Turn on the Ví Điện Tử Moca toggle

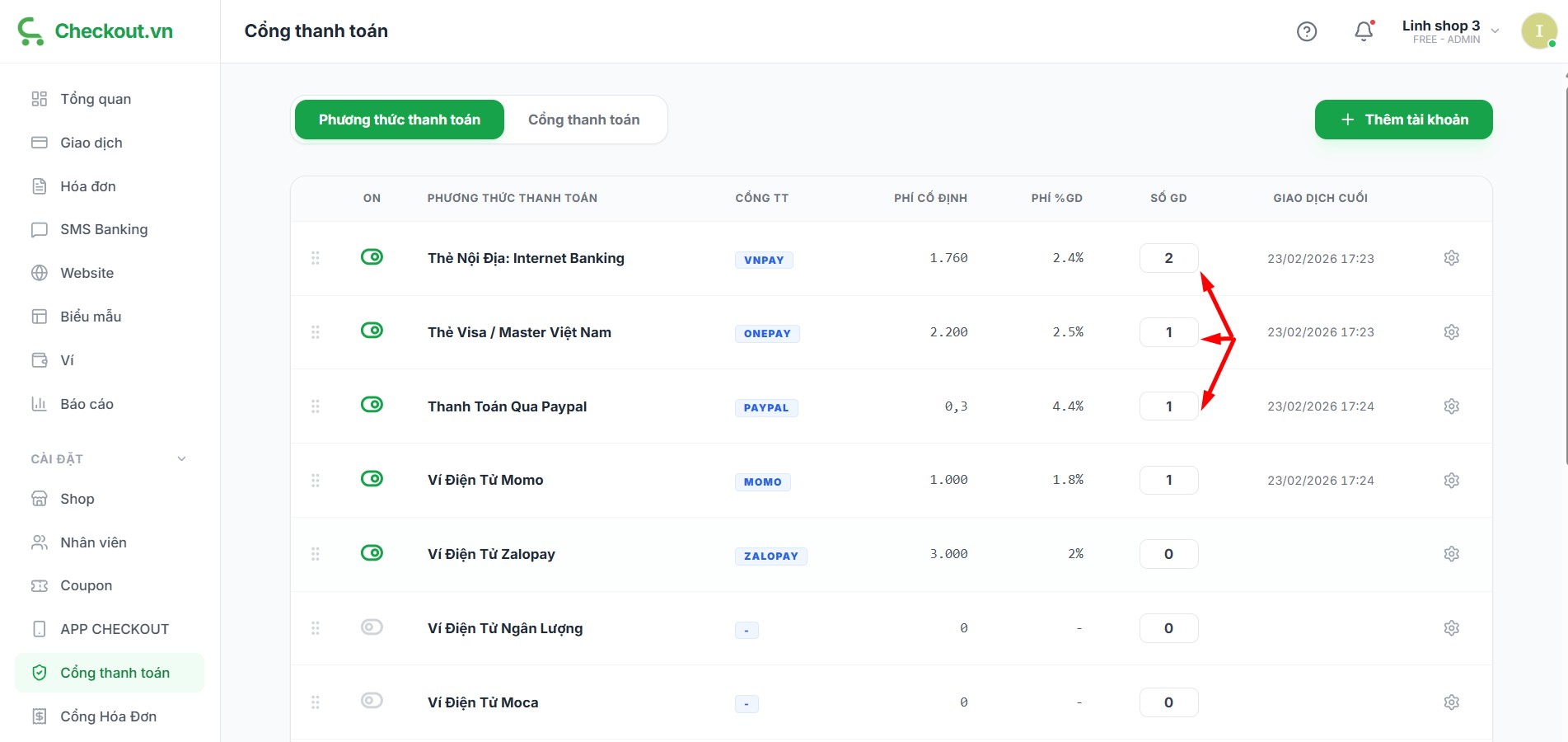click(x=372, y=701)
